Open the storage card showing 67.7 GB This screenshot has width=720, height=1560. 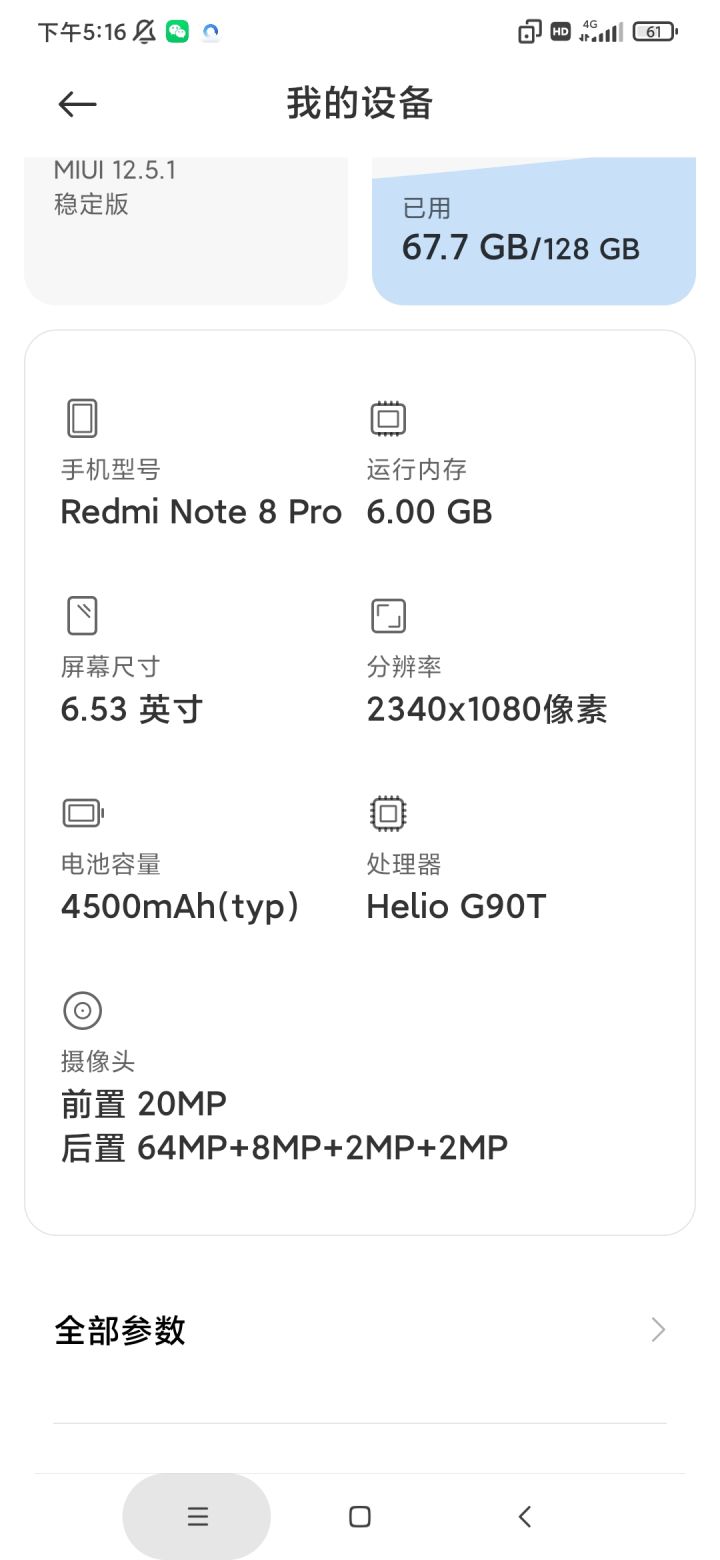tap(533, 232)
